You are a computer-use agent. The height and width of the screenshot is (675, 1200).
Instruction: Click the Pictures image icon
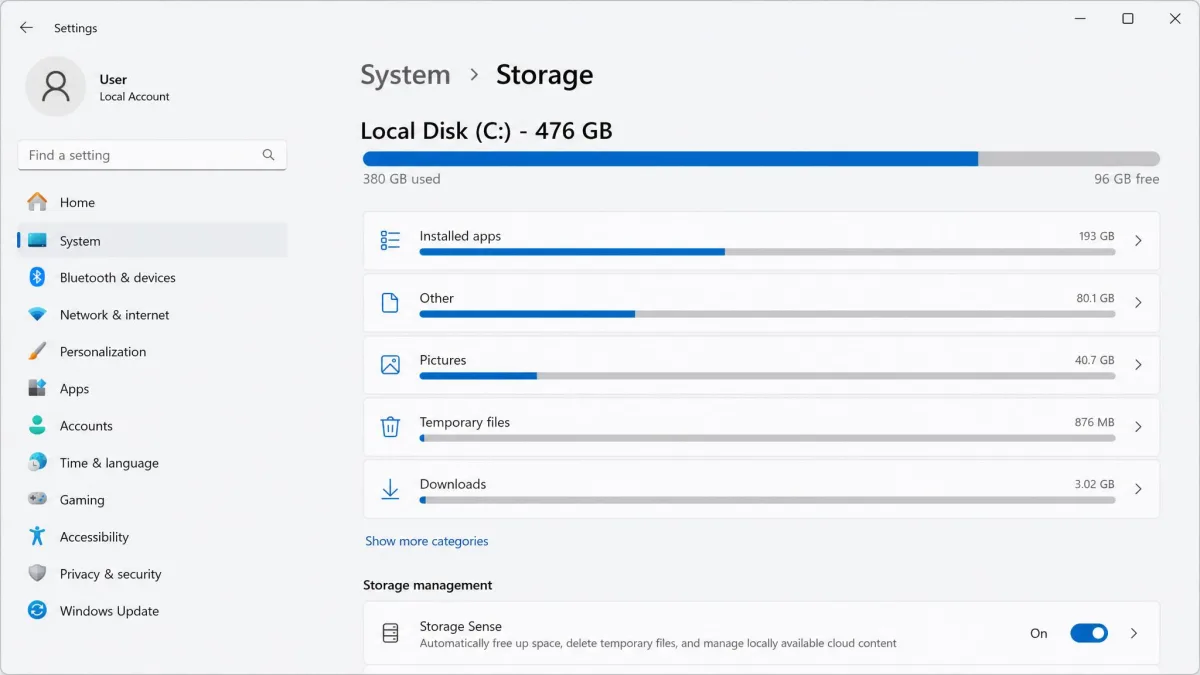(390, 365)
